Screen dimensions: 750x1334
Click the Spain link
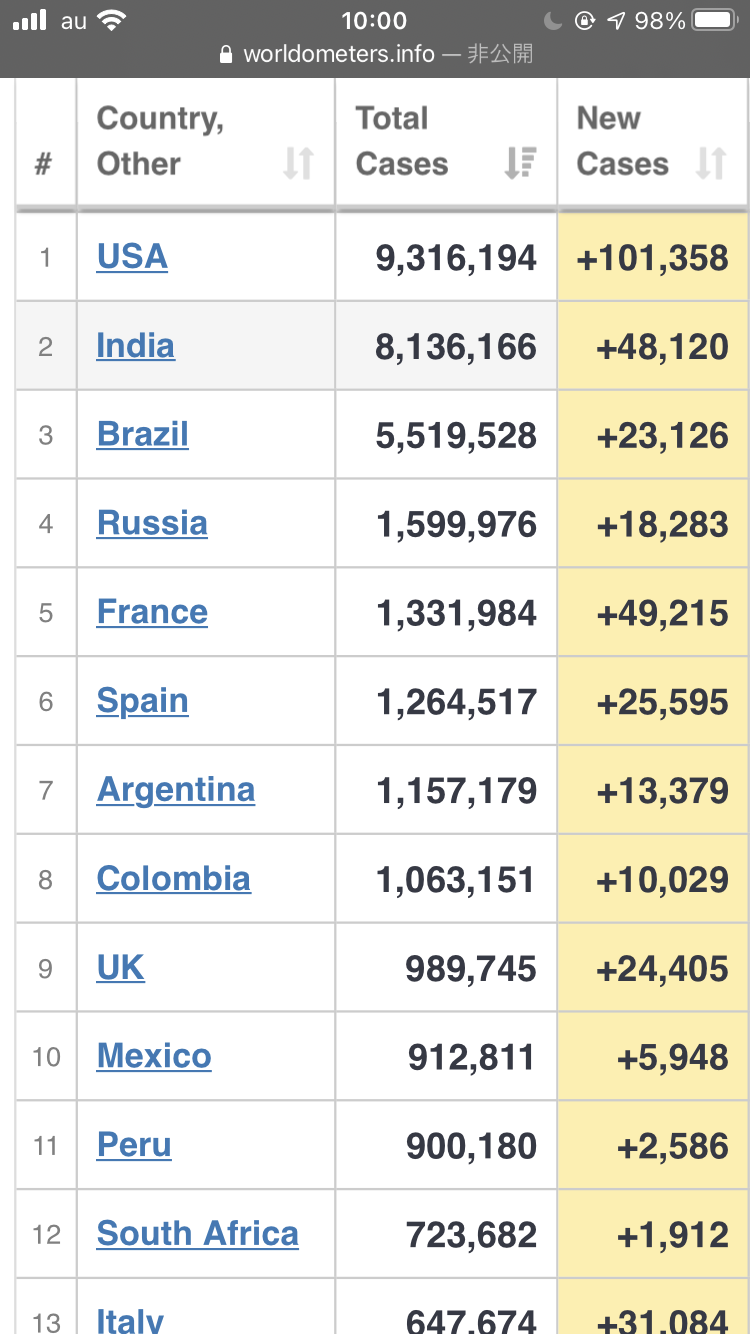tap(142, 701)
